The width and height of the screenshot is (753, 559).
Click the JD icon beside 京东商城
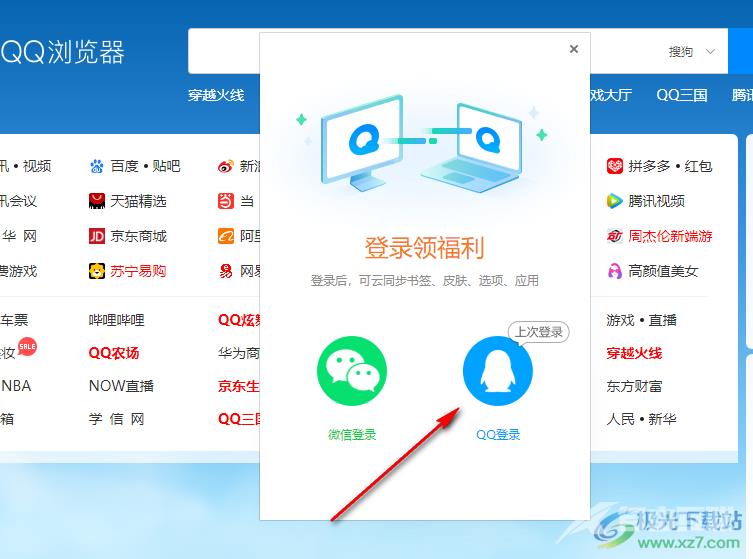pos(97,236)
